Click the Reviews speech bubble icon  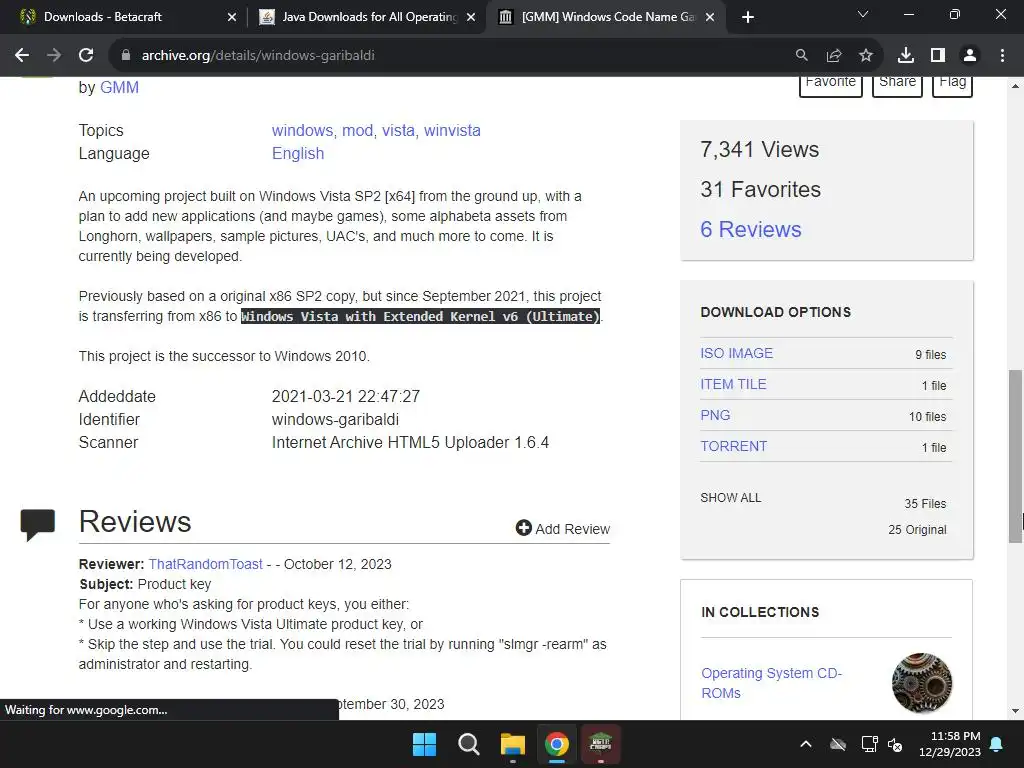click(37, 525)
